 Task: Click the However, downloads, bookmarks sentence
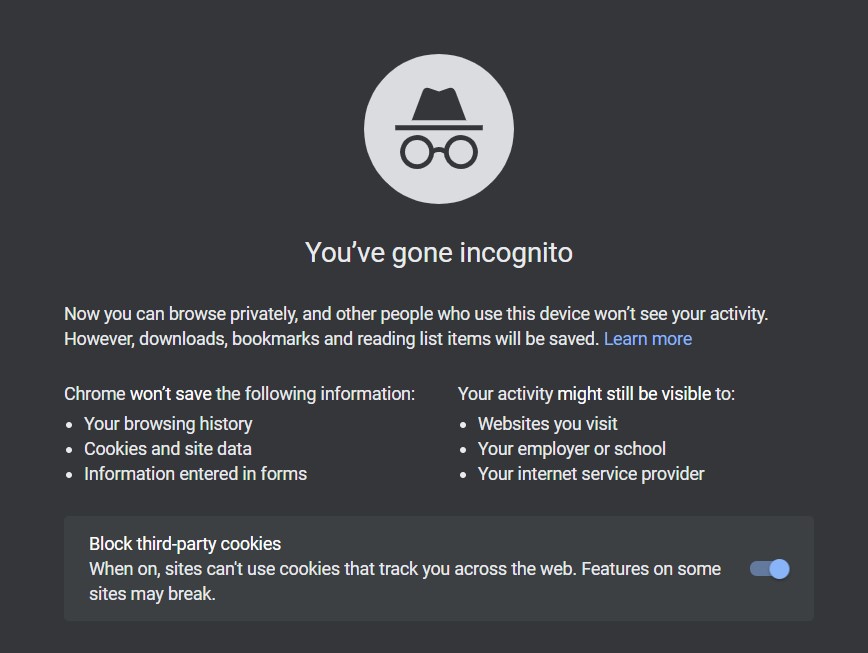(x=332, y=339)
